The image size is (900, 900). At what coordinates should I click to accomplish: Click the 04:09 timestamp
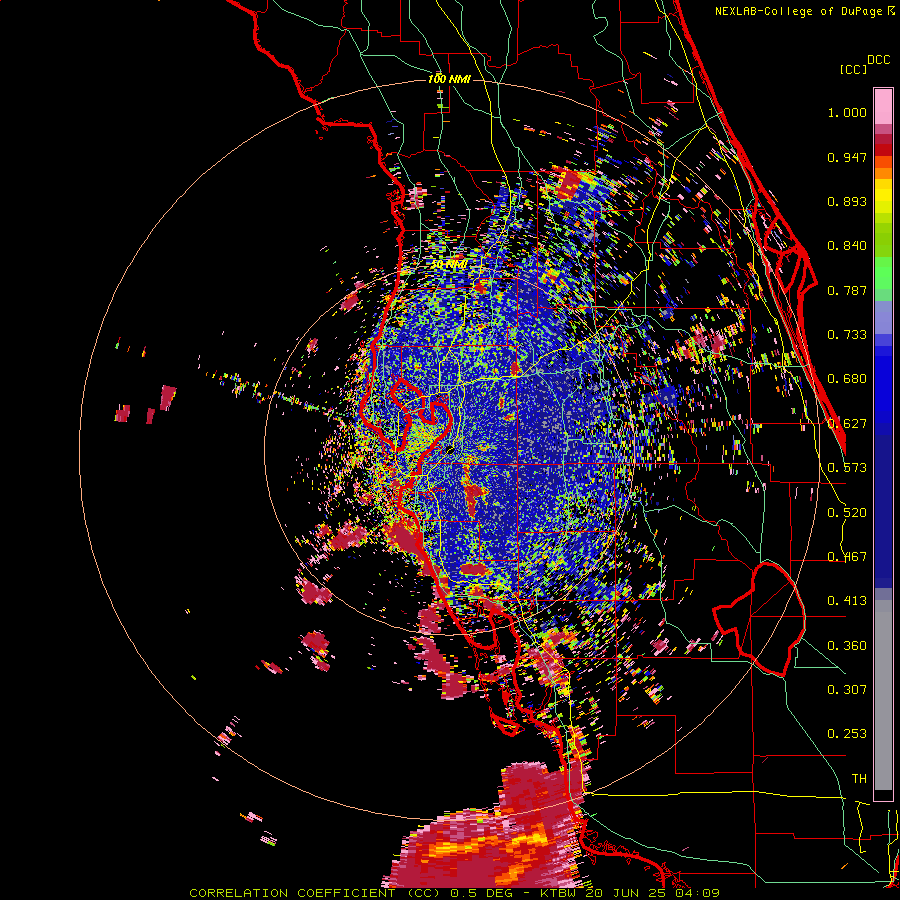[x=697, y=893]
